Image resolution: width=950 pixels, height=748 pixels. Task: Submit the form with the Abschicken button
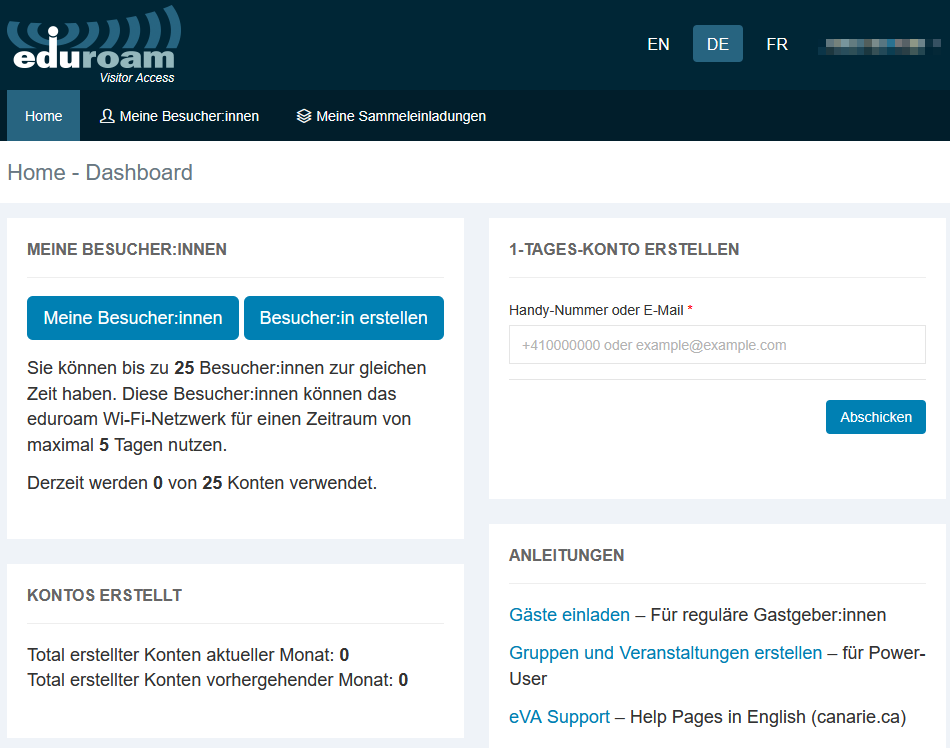[x=875, y=417]
